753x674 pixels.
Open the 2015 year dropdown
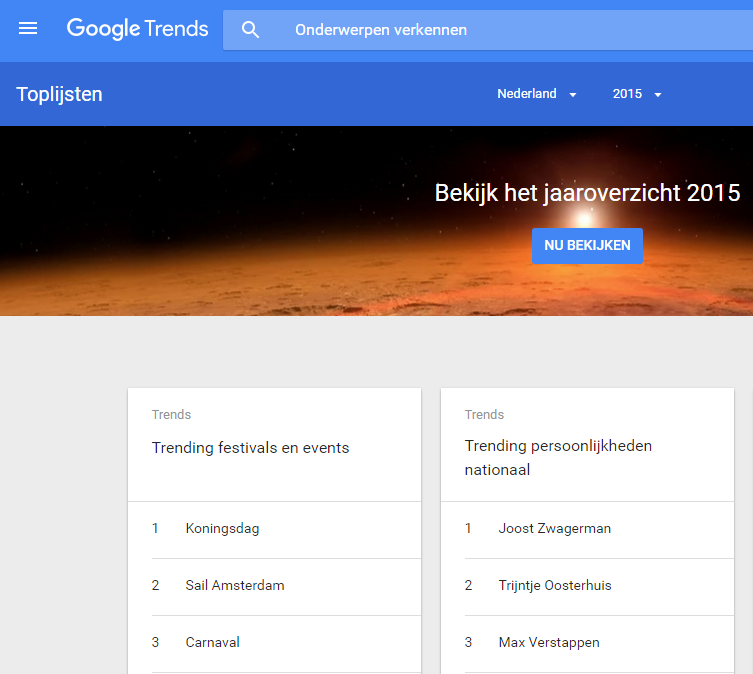point(637,94)
